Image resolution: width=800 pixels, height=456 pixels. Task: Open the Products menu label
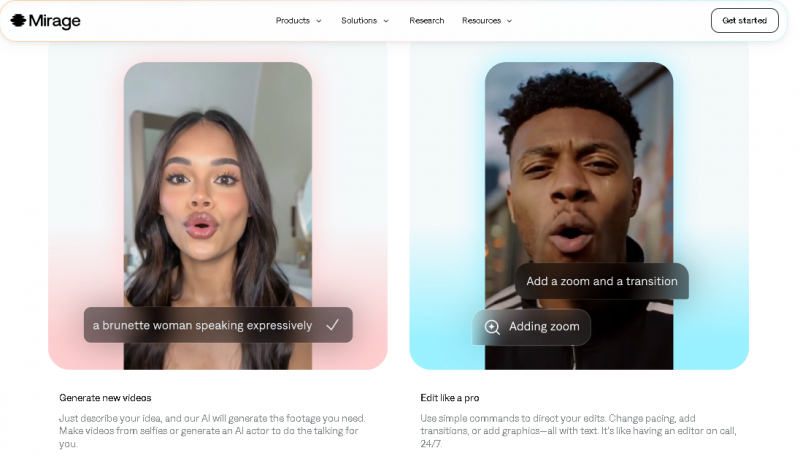click(x=292, y=21)
